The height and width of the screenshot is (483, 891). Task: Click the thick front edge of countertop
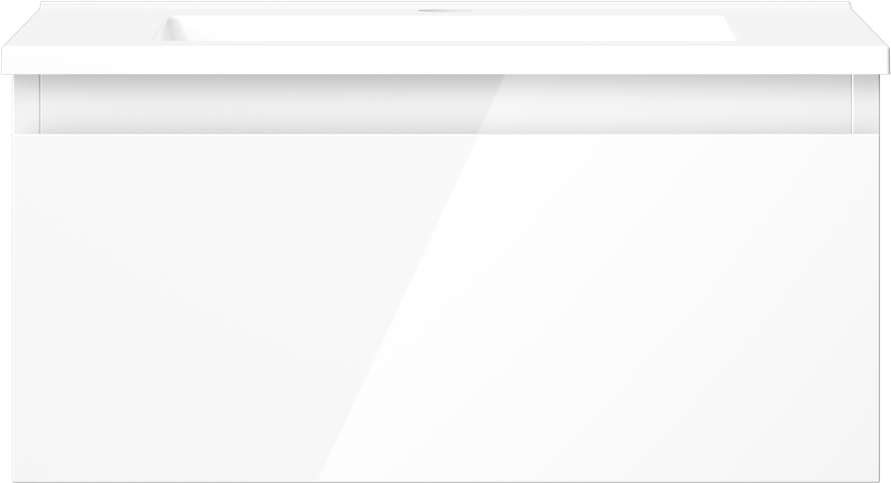(446, 60)
